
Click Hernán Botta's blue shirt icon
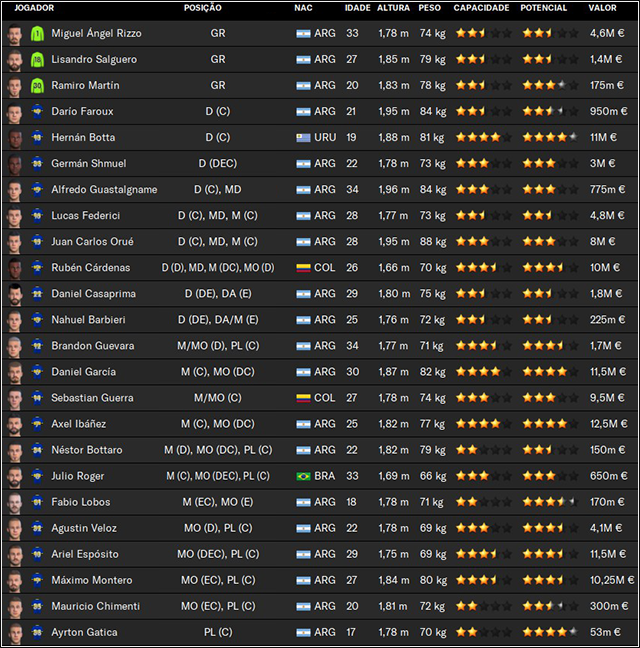point(37,138)
